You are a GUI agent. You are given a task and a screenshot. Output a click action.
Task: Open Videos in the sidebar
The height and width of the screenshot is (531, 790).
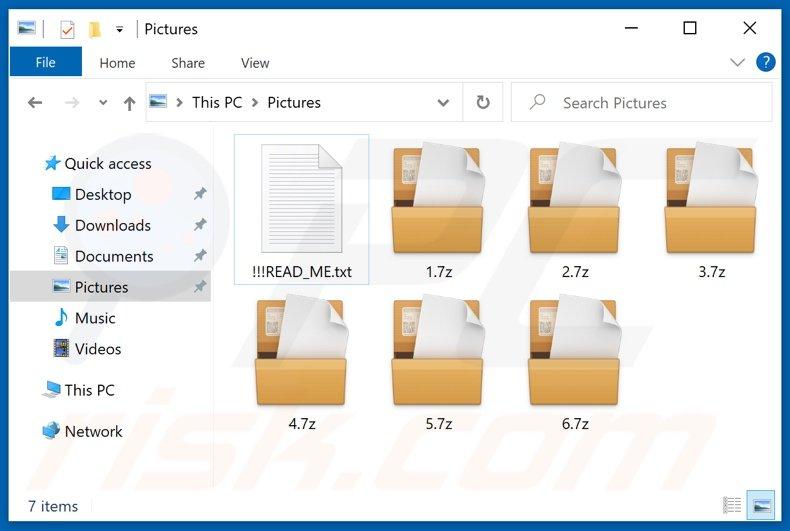[98, 349]
